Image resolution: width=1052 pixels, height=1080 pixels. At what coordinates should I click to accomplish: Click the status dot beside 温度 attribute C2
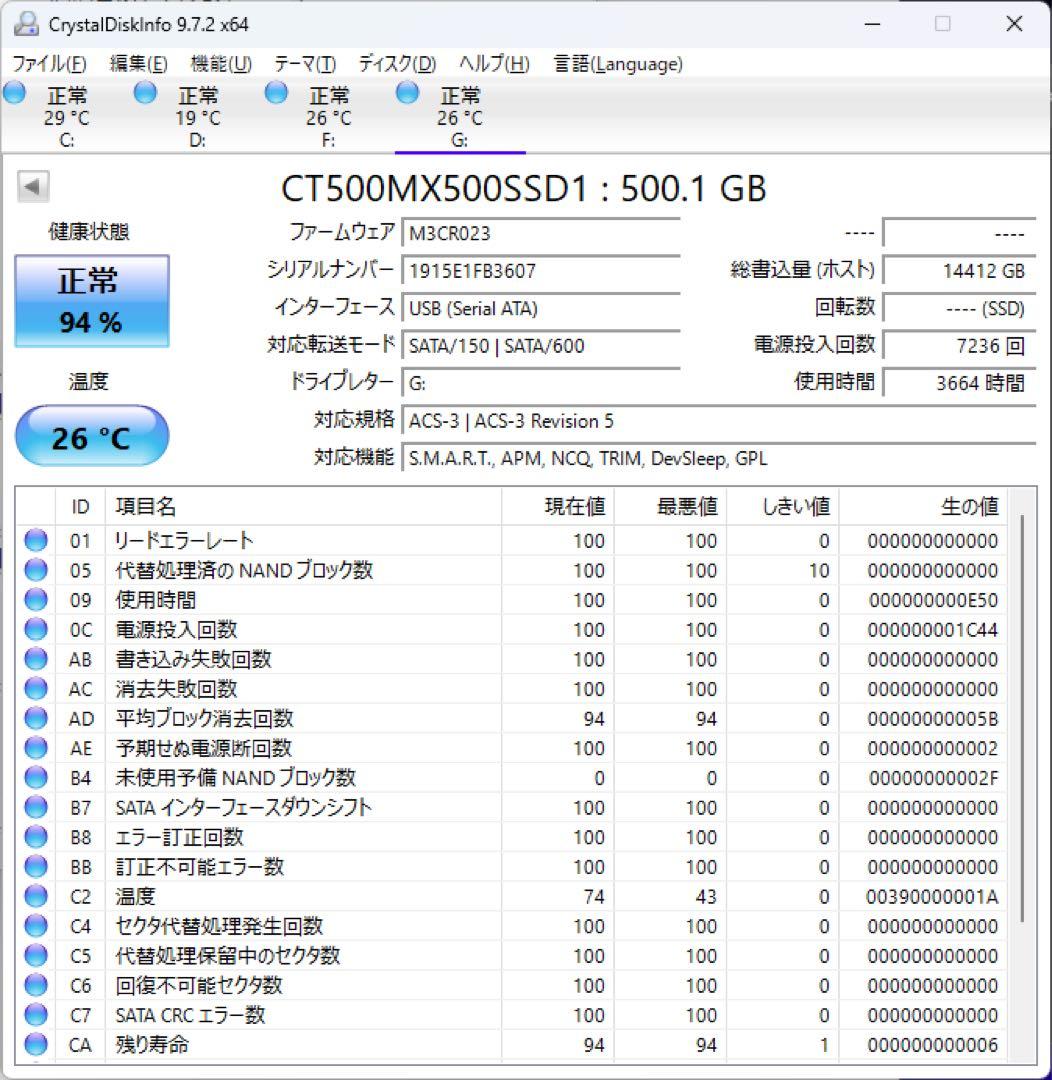(x=35, y=896)
